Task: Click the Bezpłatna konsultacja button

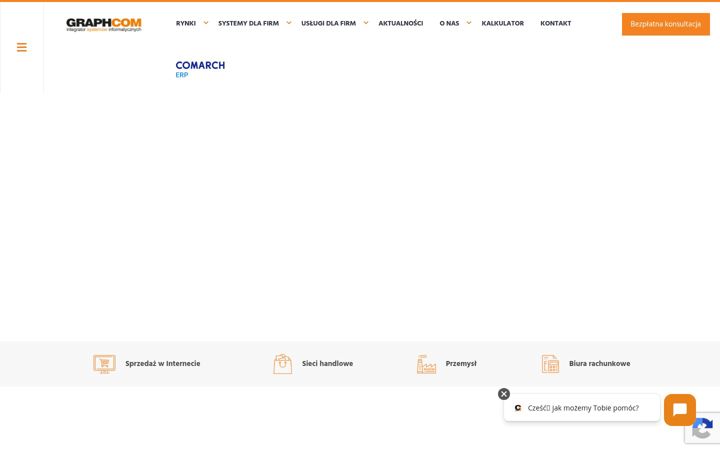Action: coord(665,24)
